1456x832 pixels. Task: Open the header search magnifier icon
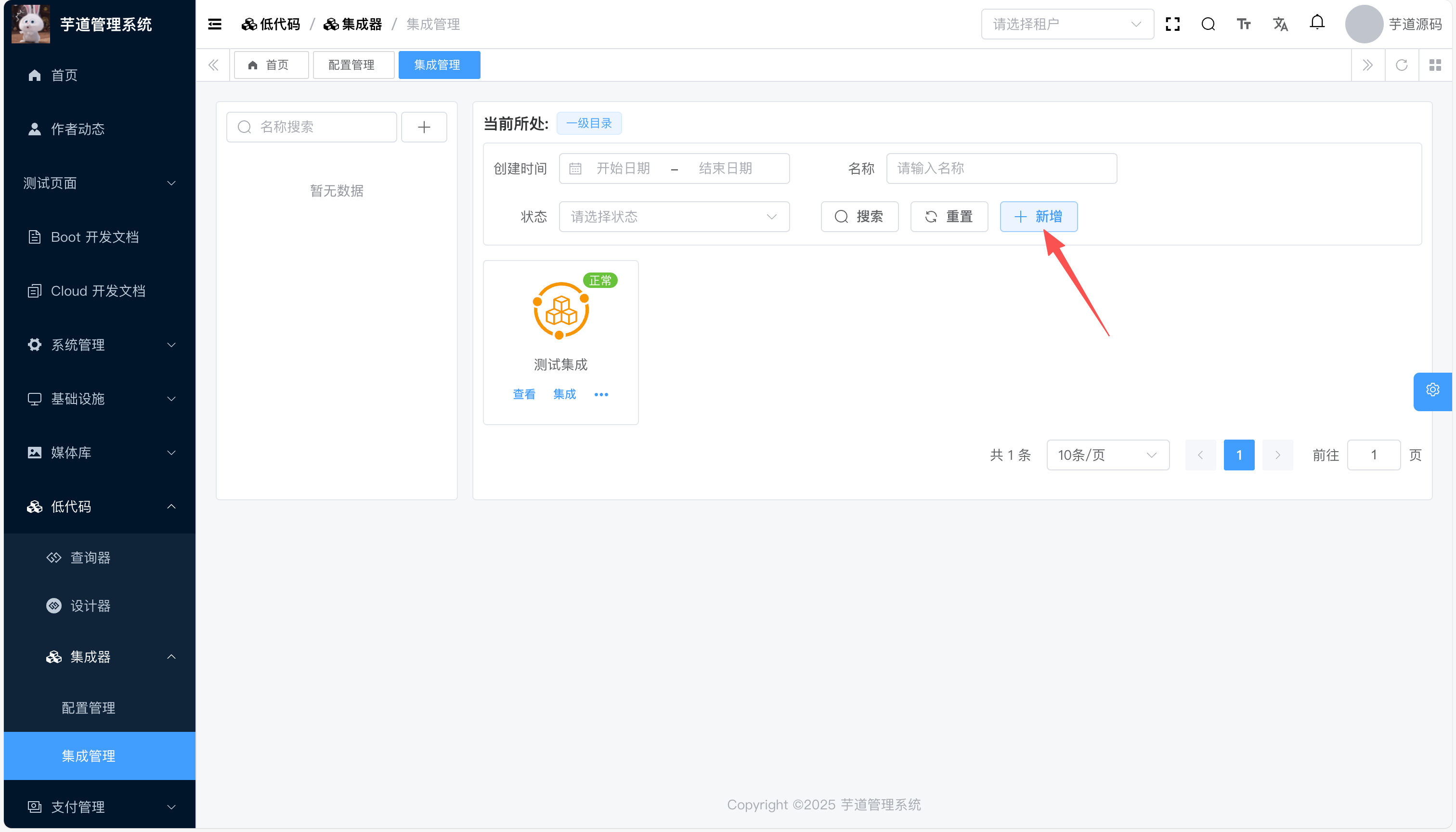coord(1208,24)
